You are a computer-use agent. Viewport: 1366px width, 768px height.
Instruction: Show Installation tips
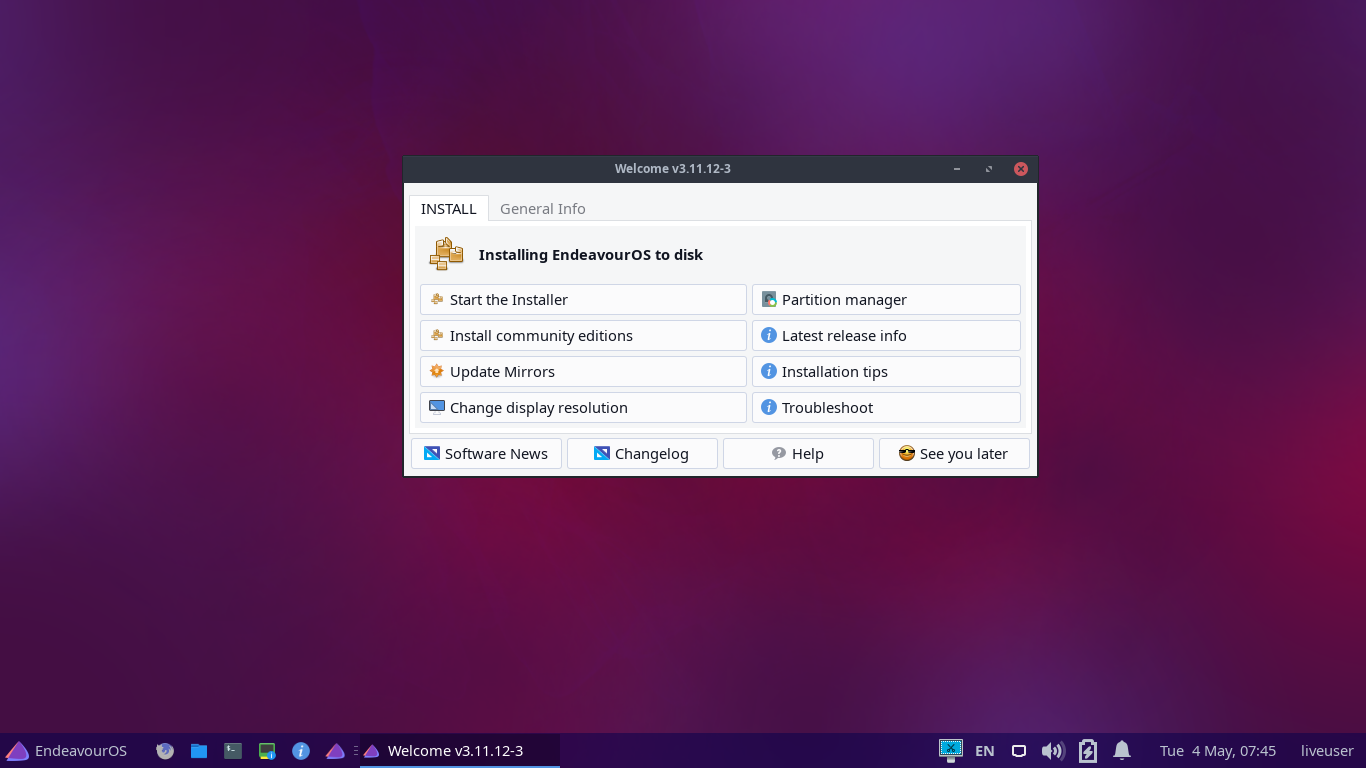[886, 371]
